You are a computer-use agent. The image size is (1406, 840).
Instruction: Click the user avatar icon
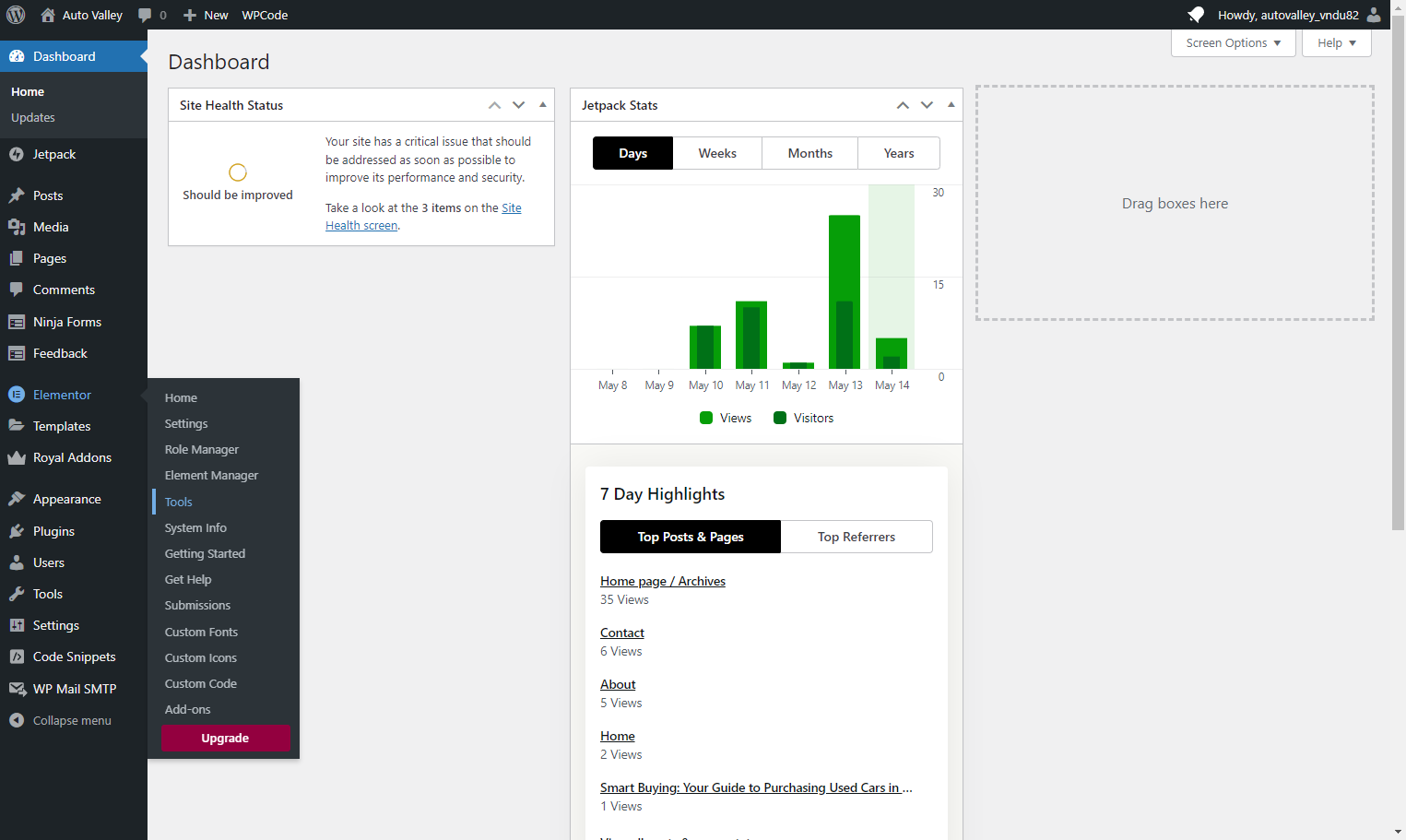tap(1374, 15)
